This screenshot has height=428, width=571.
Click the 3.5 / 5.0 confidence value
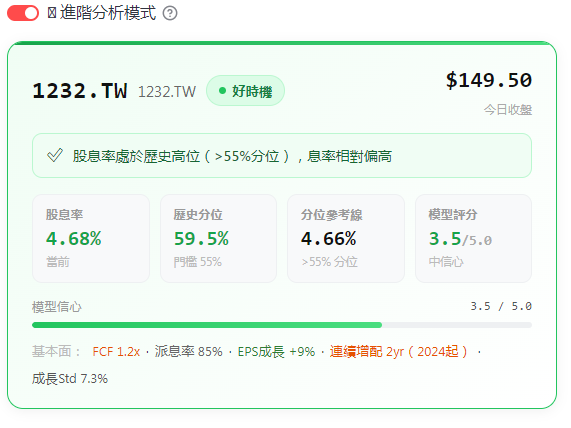[501, 306]
